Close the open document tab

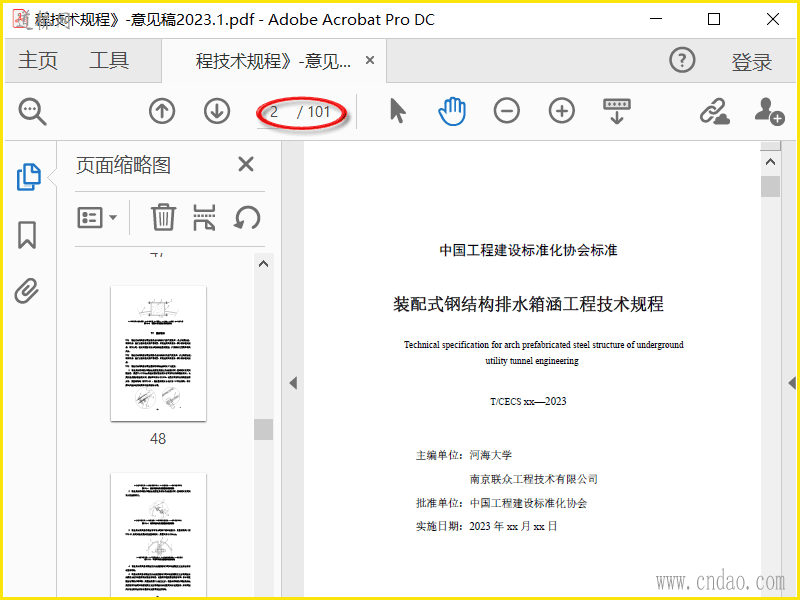370,61
